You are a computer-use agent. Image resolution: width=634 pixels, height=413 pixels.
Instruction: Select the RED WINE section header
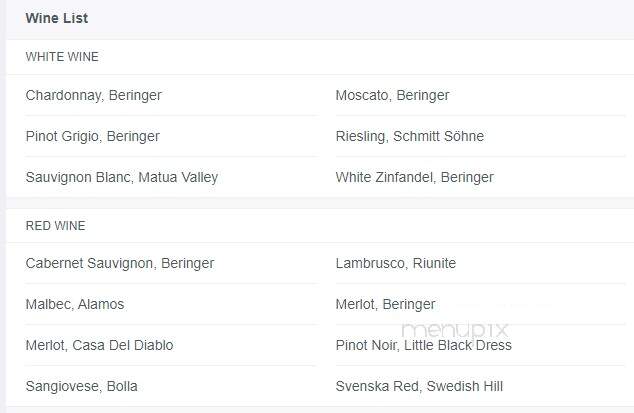click(55, 226)
